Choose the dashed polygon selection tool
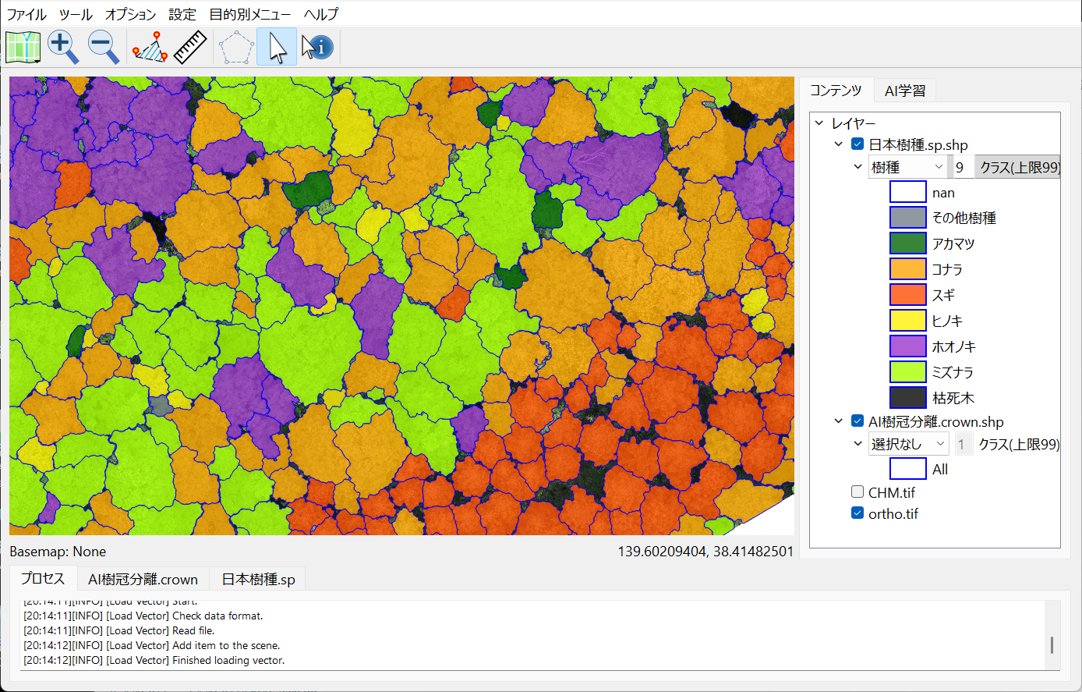Screen dimensions: 1082x692 coord(236,47)
